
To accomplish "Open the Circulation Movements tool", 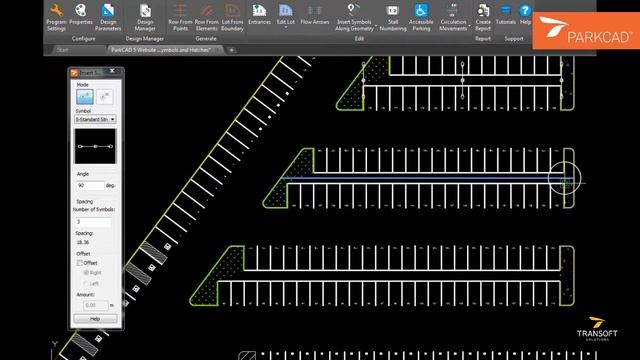I will tap(453, 18).
